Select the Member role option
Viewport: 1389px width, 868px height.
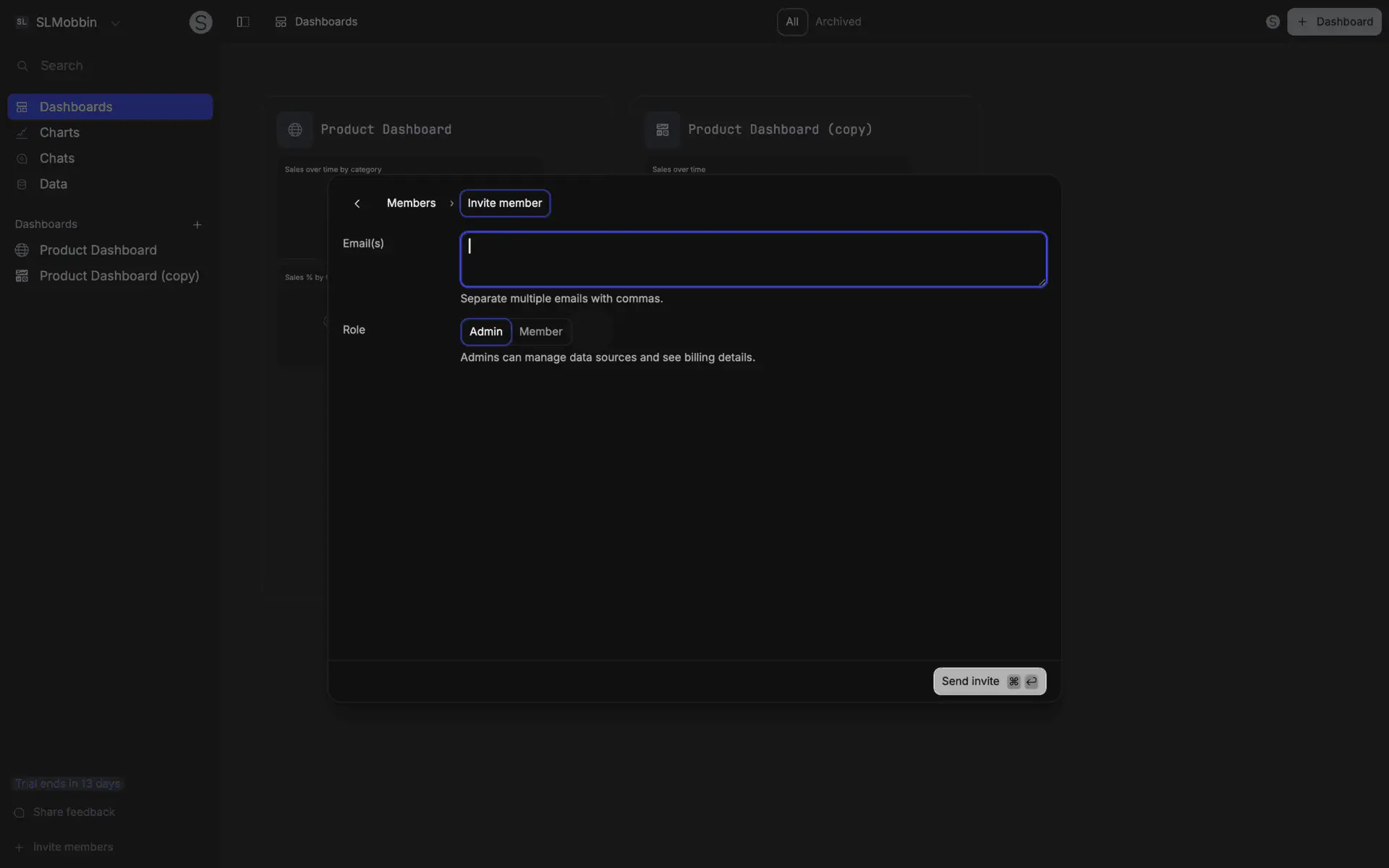tap(541, 331)
